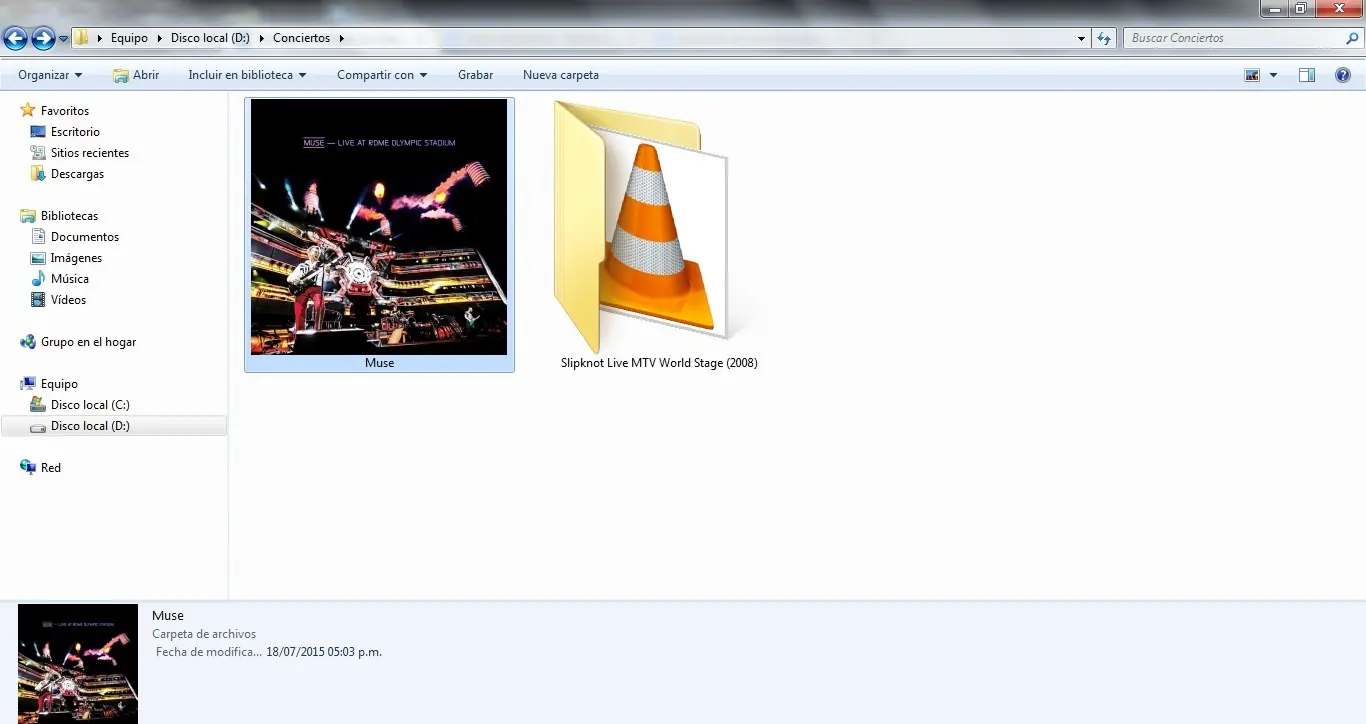Refresh the Conciertos folder view

point(1104,38)
